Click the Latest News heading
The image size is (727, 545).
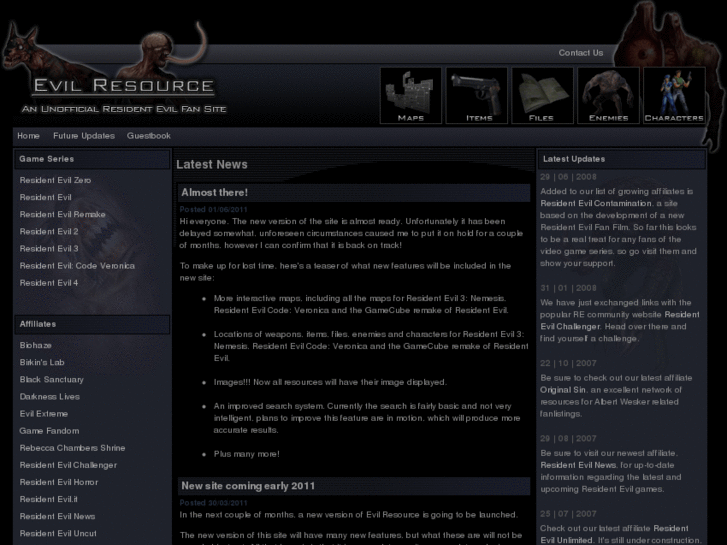tap(212, 164)
